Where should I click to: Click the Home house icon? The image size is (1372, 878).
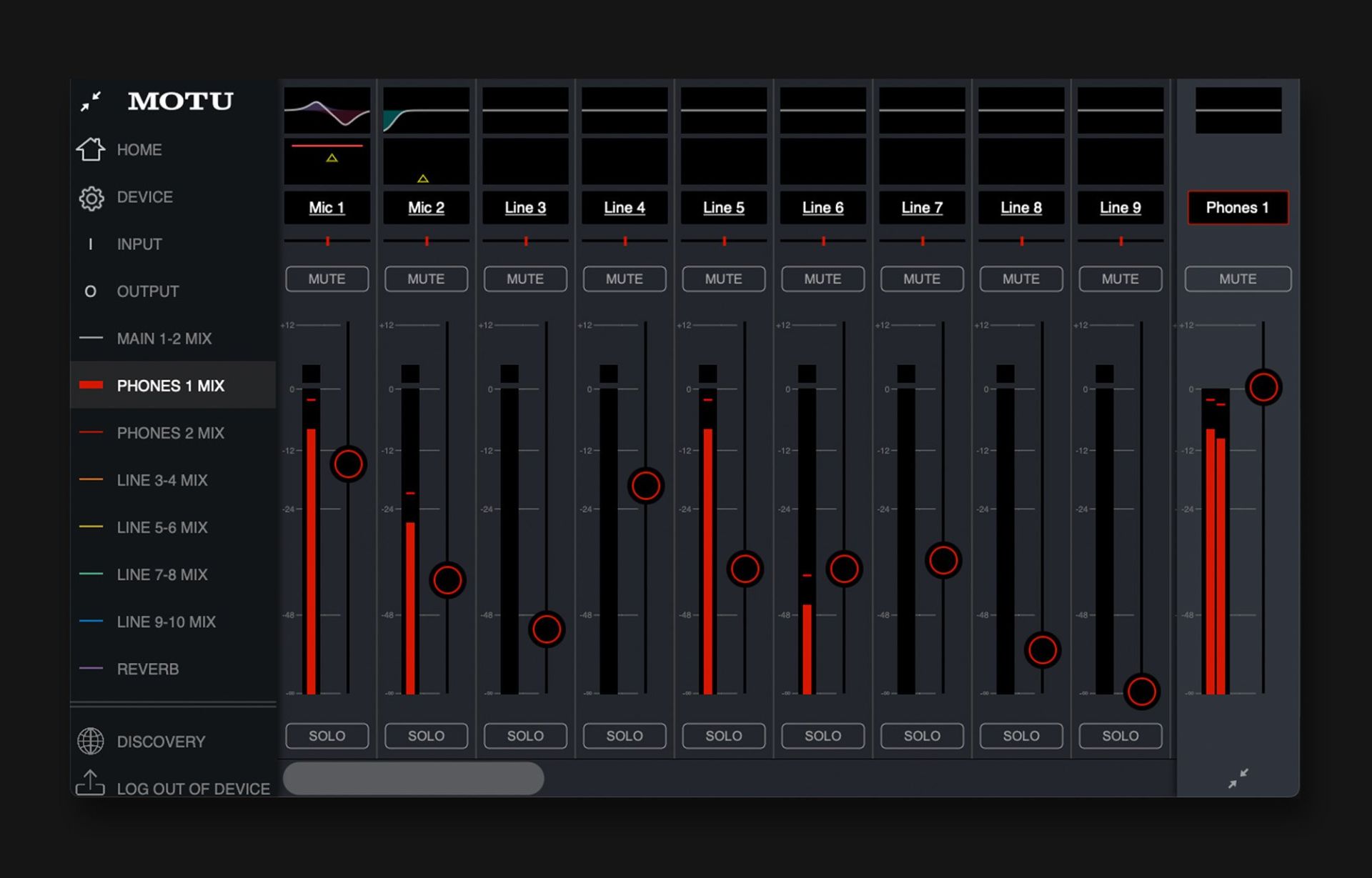(x=91, y=149)
